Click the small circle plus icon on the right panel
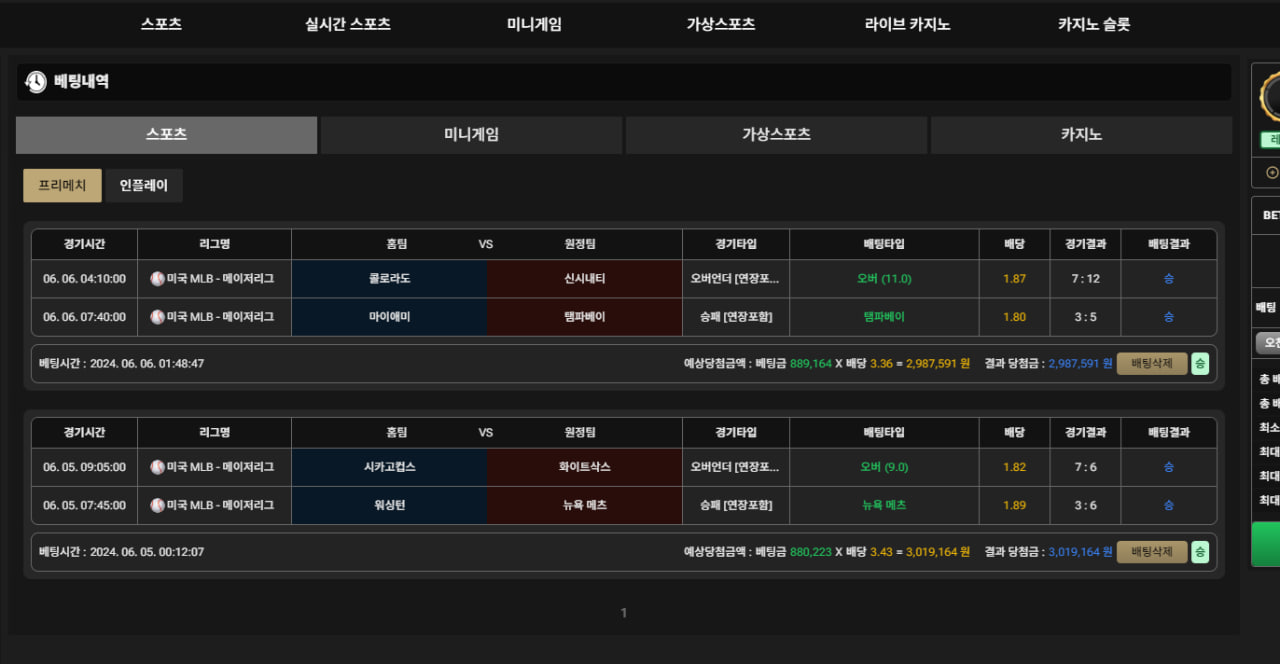1280x664 pixels. tap(1272, 173)
